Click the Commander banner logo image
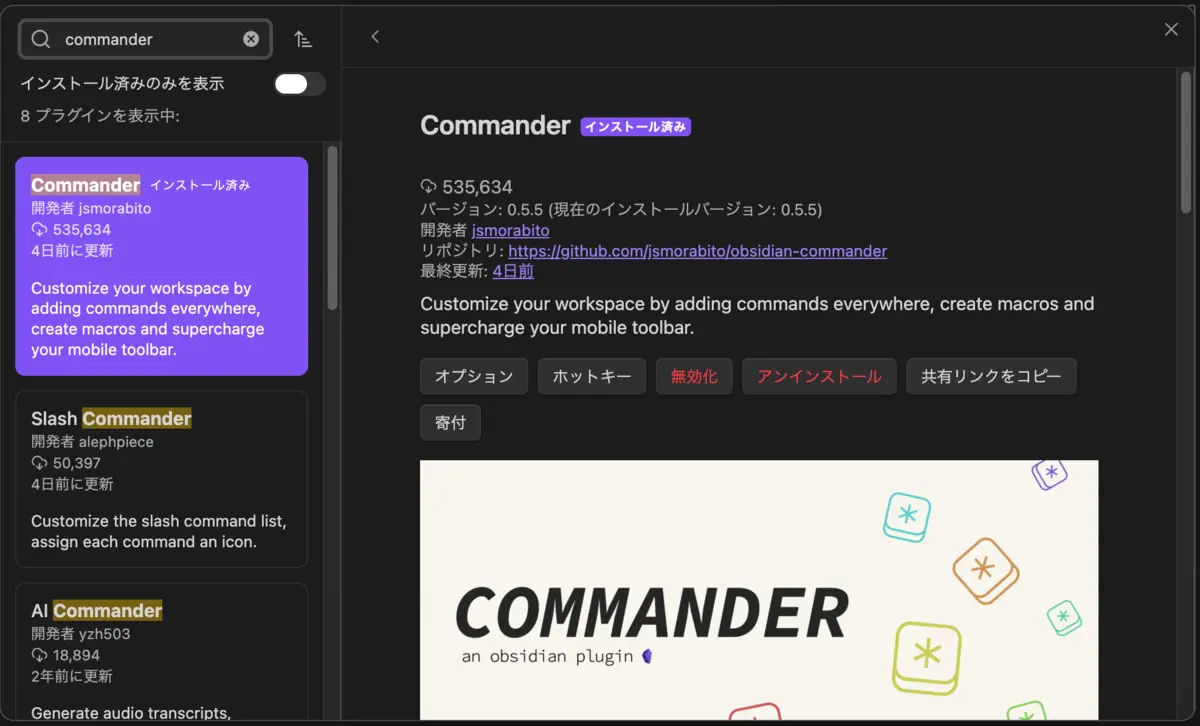 click(759, 590)
